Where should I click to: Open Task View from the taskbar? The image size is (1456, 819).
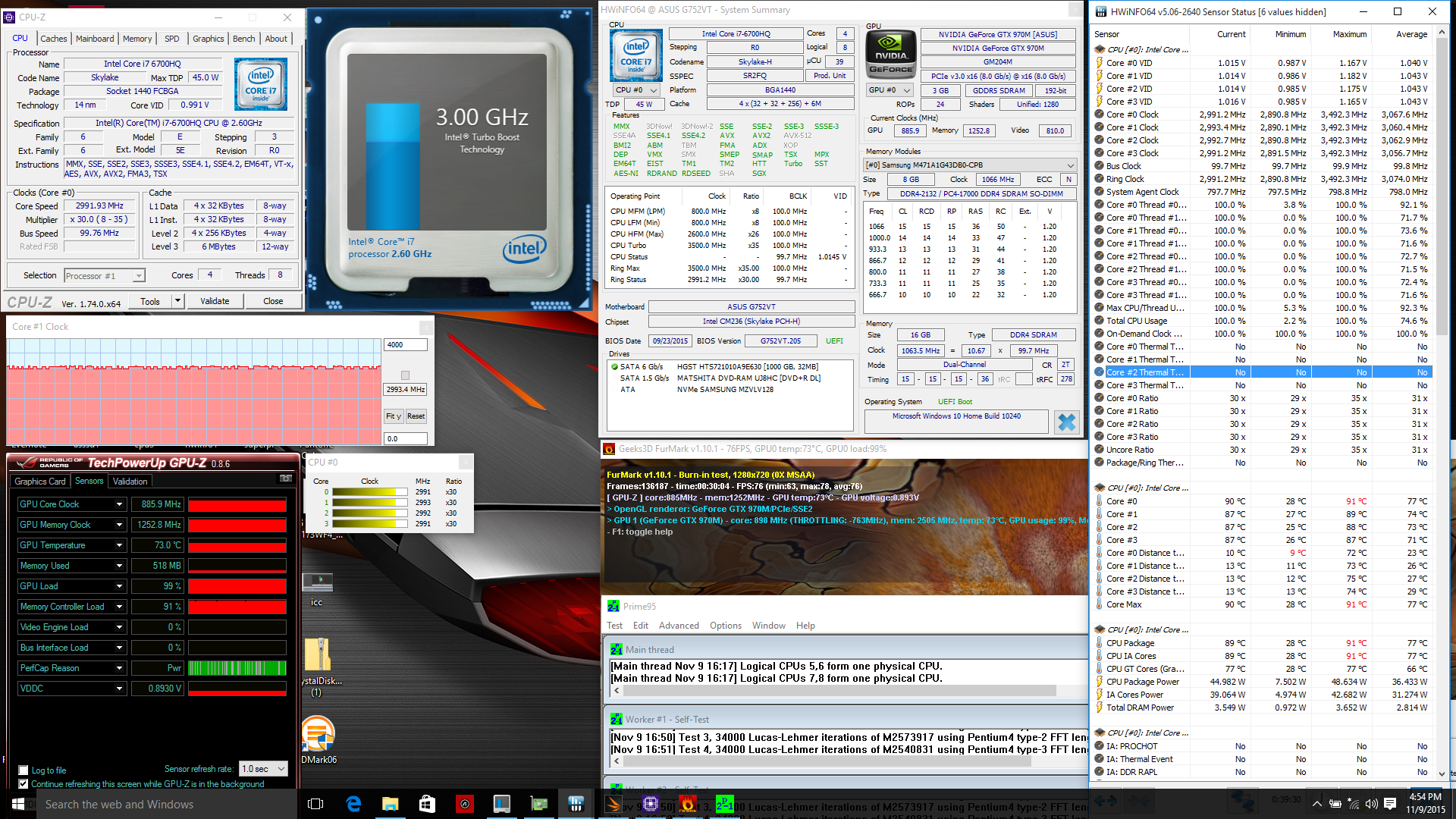[315, 804]
